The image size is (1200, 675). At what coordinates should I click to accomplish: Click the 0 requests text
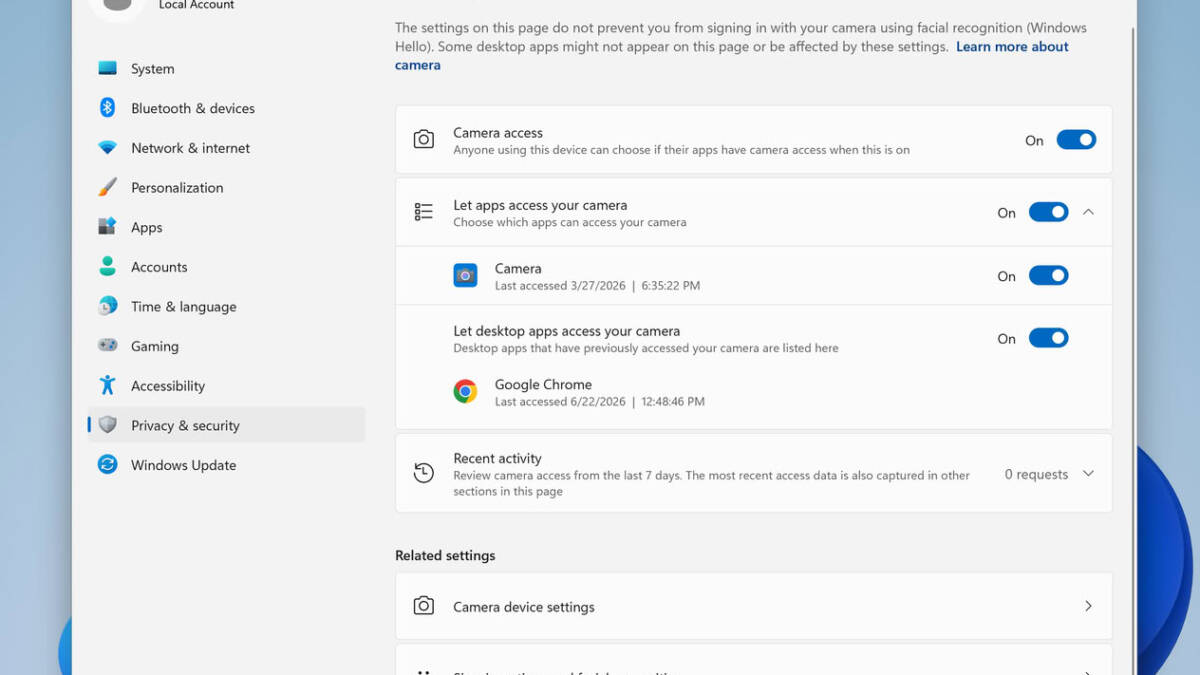pyautogui.click(x=1036, y=474)
